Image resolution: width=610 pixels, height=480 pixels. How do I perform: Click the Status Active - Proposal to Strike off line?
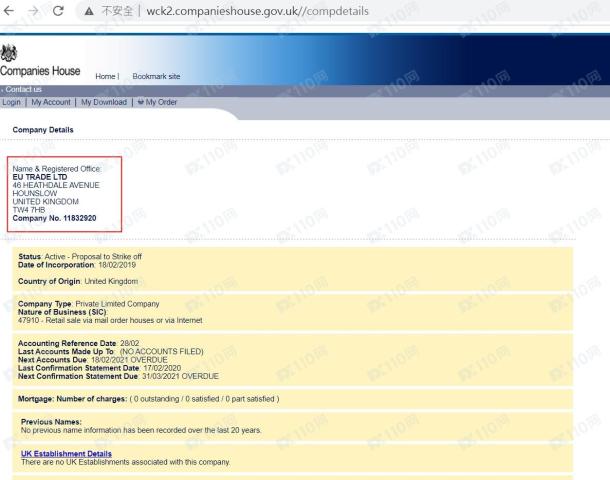(80, 257)
